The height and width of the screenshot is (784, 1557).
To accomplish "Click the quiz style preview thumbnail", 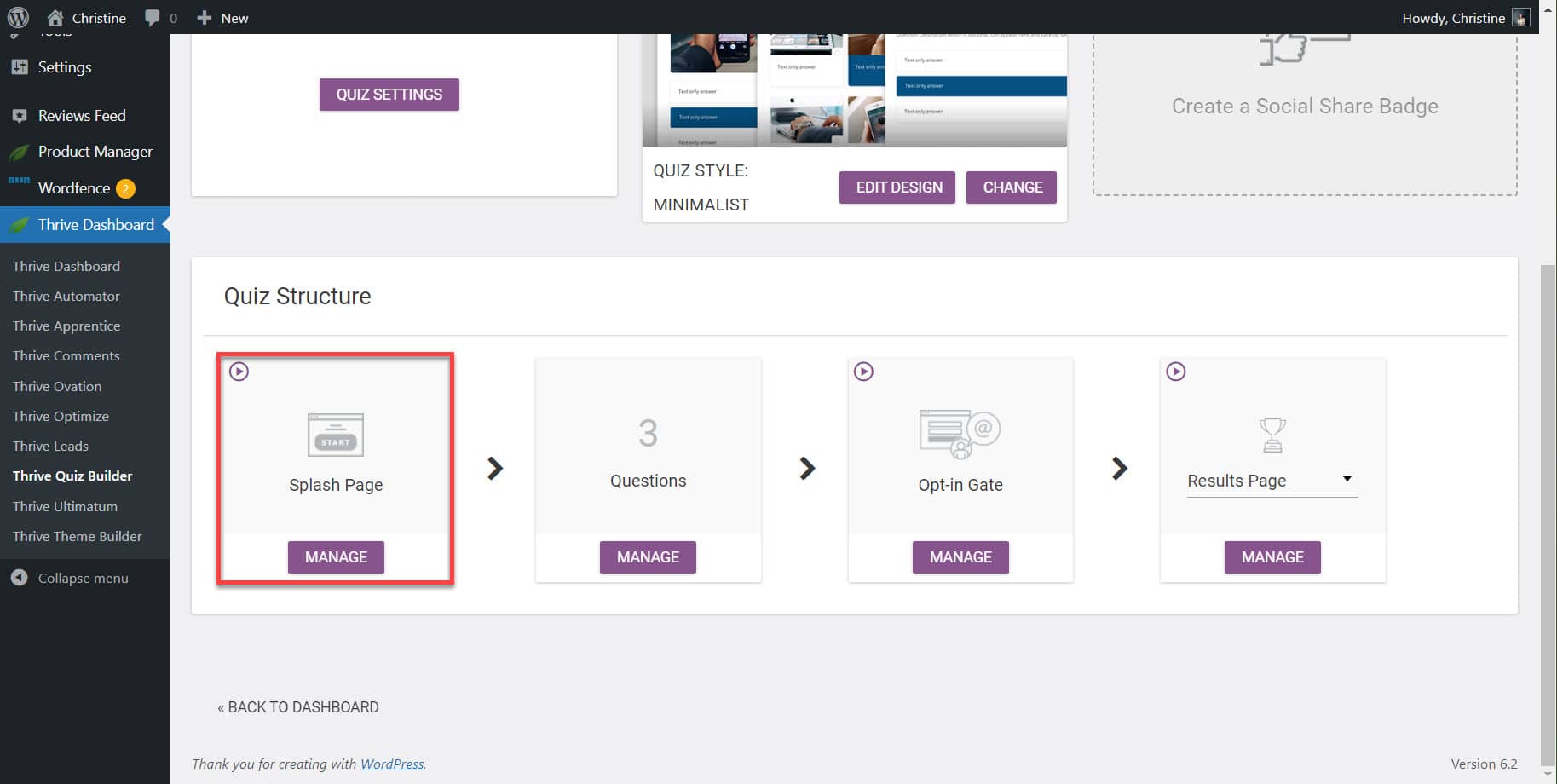I will point(854,90).
